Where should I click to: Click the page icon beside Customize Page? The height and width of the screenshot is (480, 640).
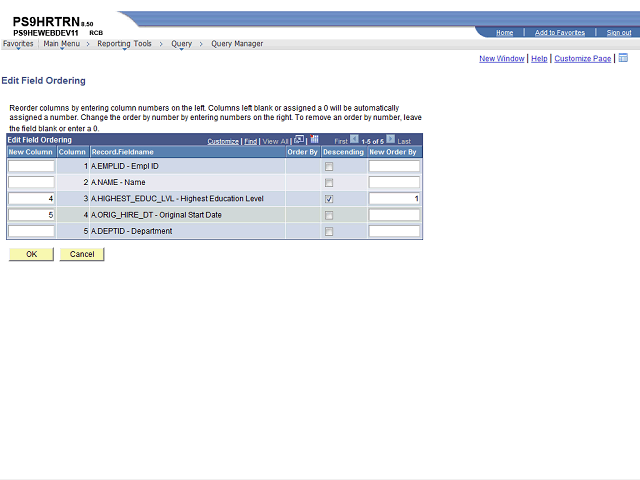click(623, 58)
